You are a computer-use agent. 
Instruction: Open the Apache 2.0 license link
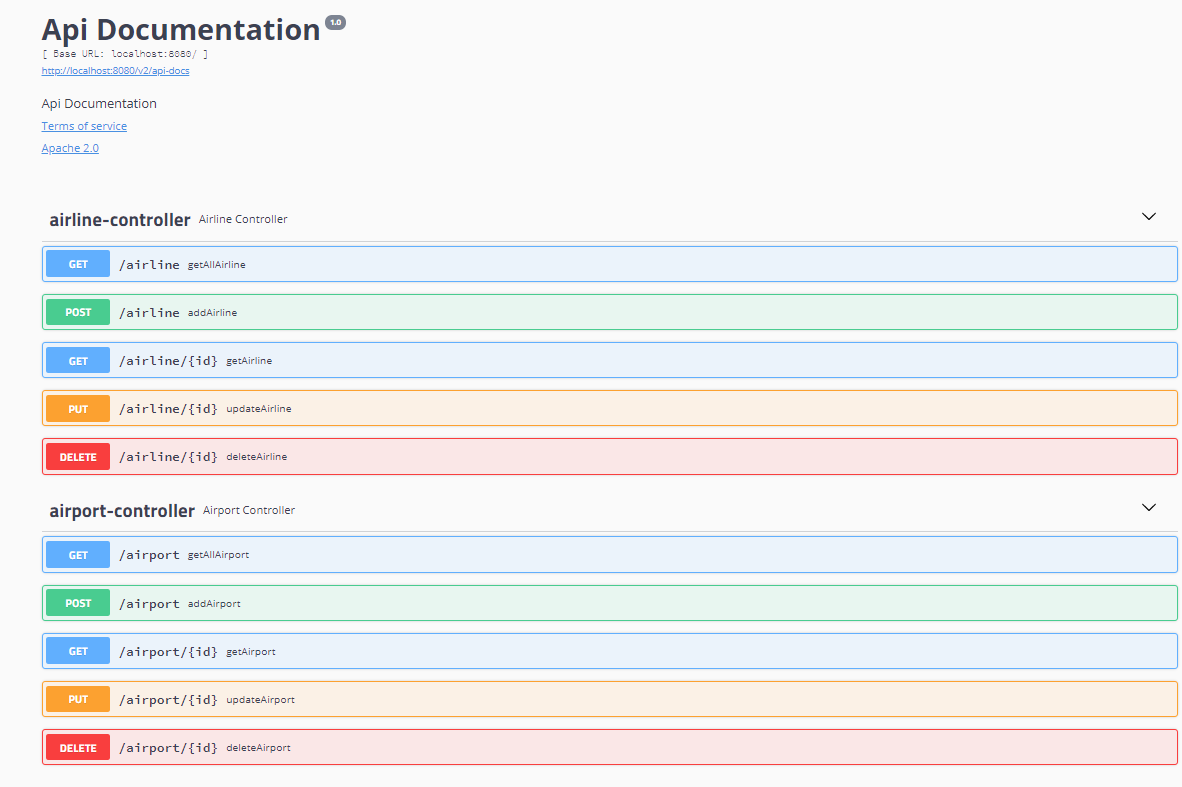(x=70, y=148)
